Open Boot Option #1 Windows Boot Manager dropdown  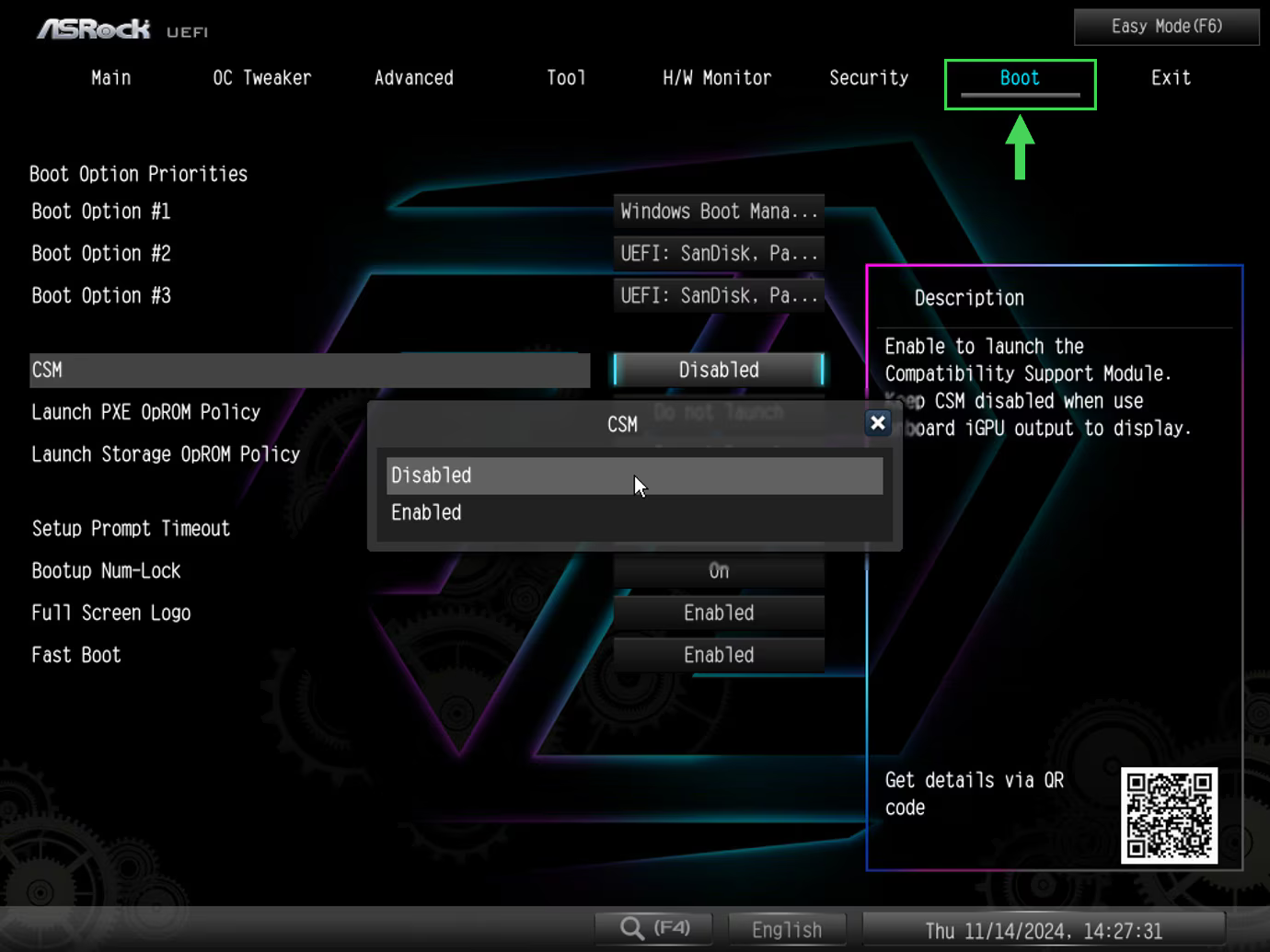(718, 212)
